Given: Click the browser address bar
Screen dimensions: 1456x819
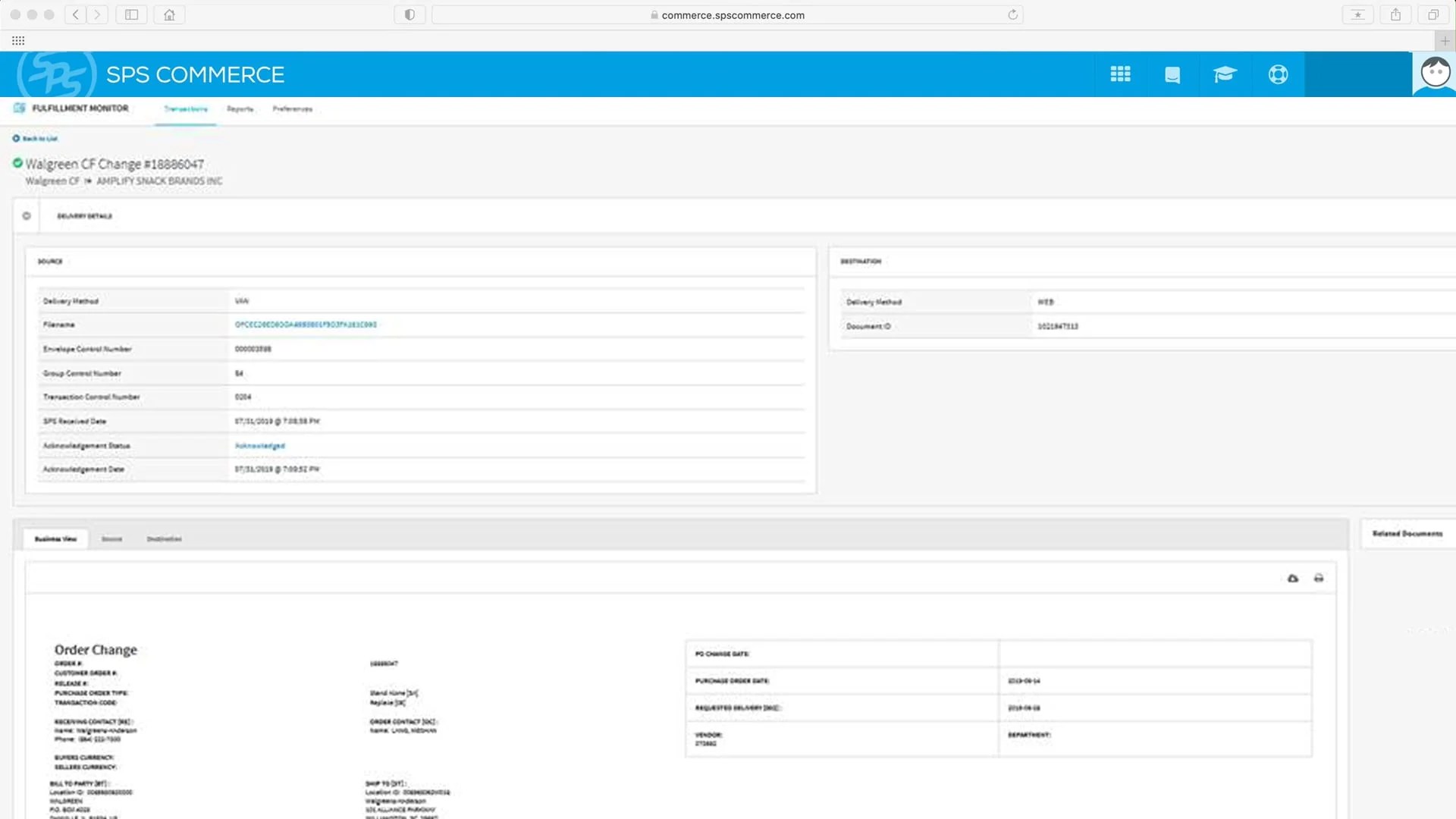Looking at the screenshot, I should 728,14.
